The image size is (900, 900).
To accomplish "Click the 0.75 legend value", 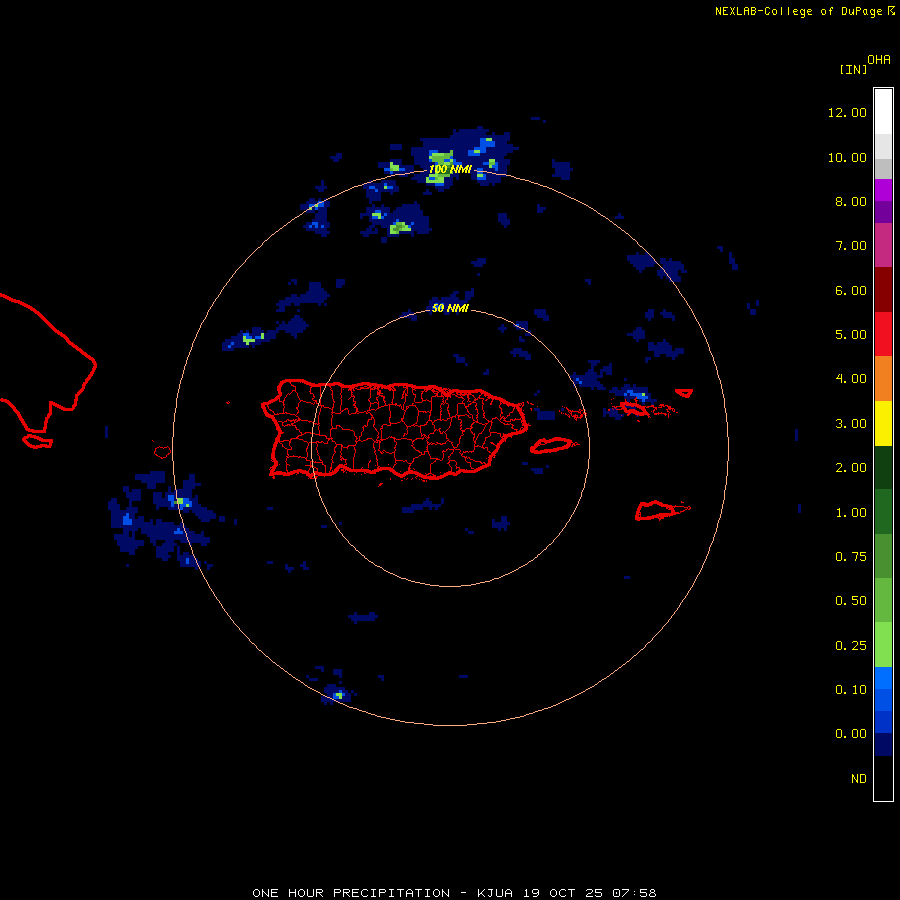I will pos(851,557).
